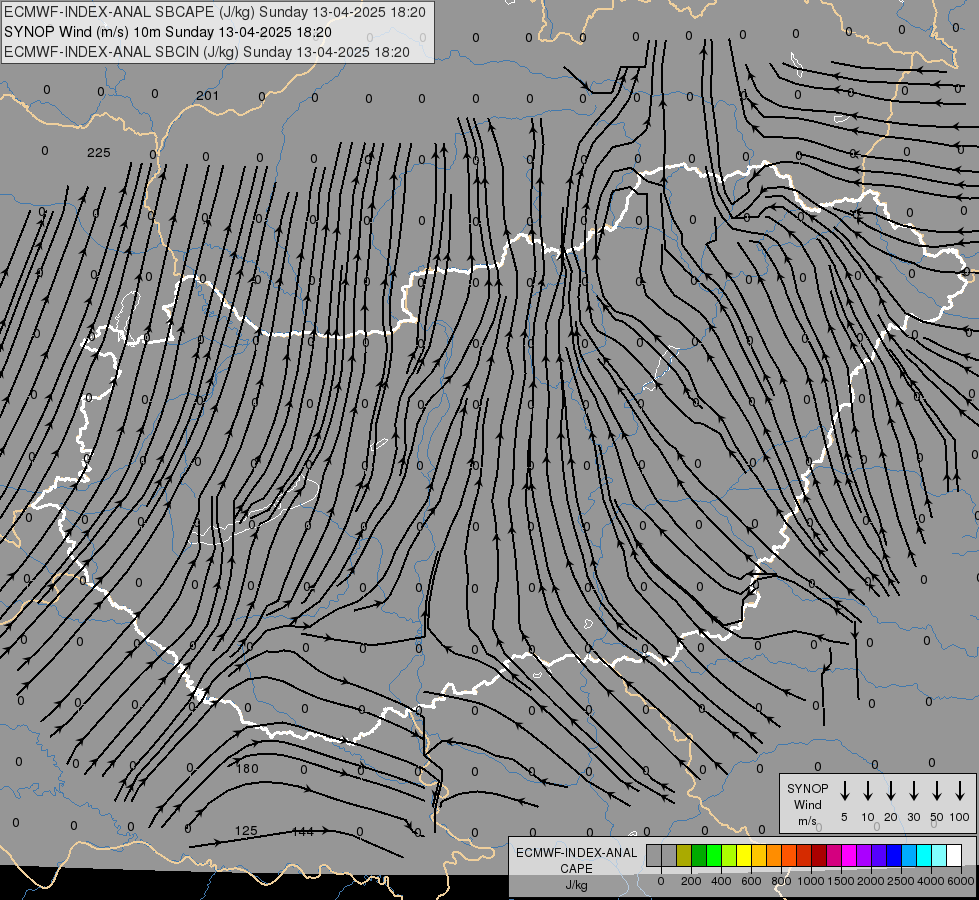Click the m/s unit in wind legend

[807, 821]
